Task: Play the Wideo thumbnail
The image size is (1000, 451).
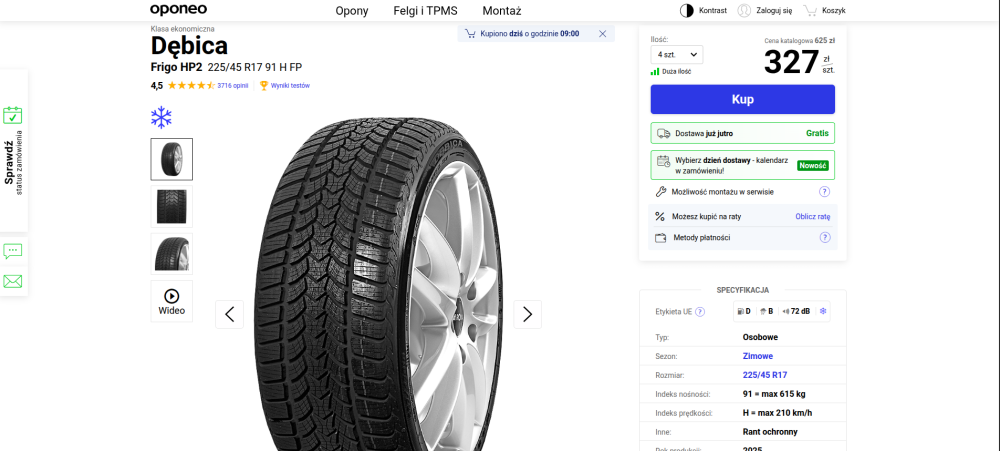Action: (172, 301)
